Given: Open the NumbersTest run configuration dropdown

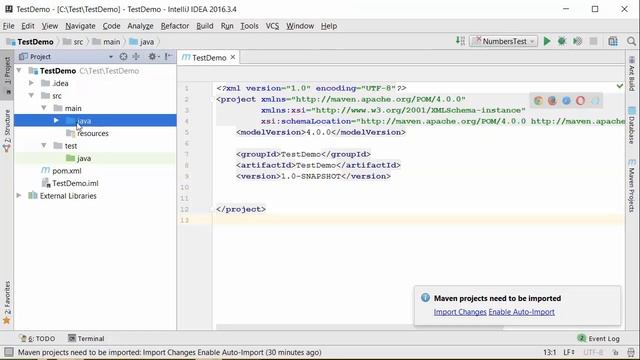Looking at the screenshot, I should pos(503,41).
